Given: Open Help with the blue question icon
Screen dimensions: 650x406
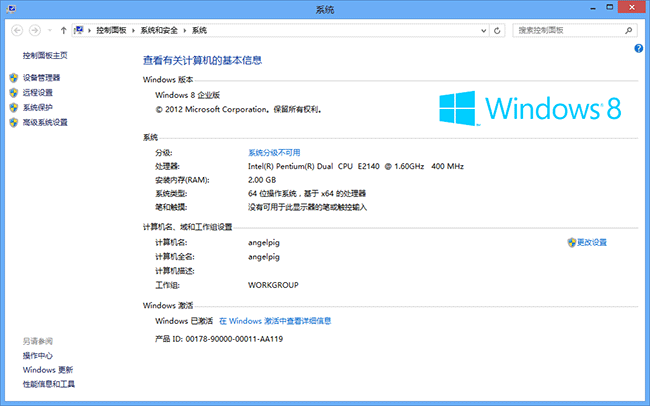Looking at the screenshot, I should 638,49.
